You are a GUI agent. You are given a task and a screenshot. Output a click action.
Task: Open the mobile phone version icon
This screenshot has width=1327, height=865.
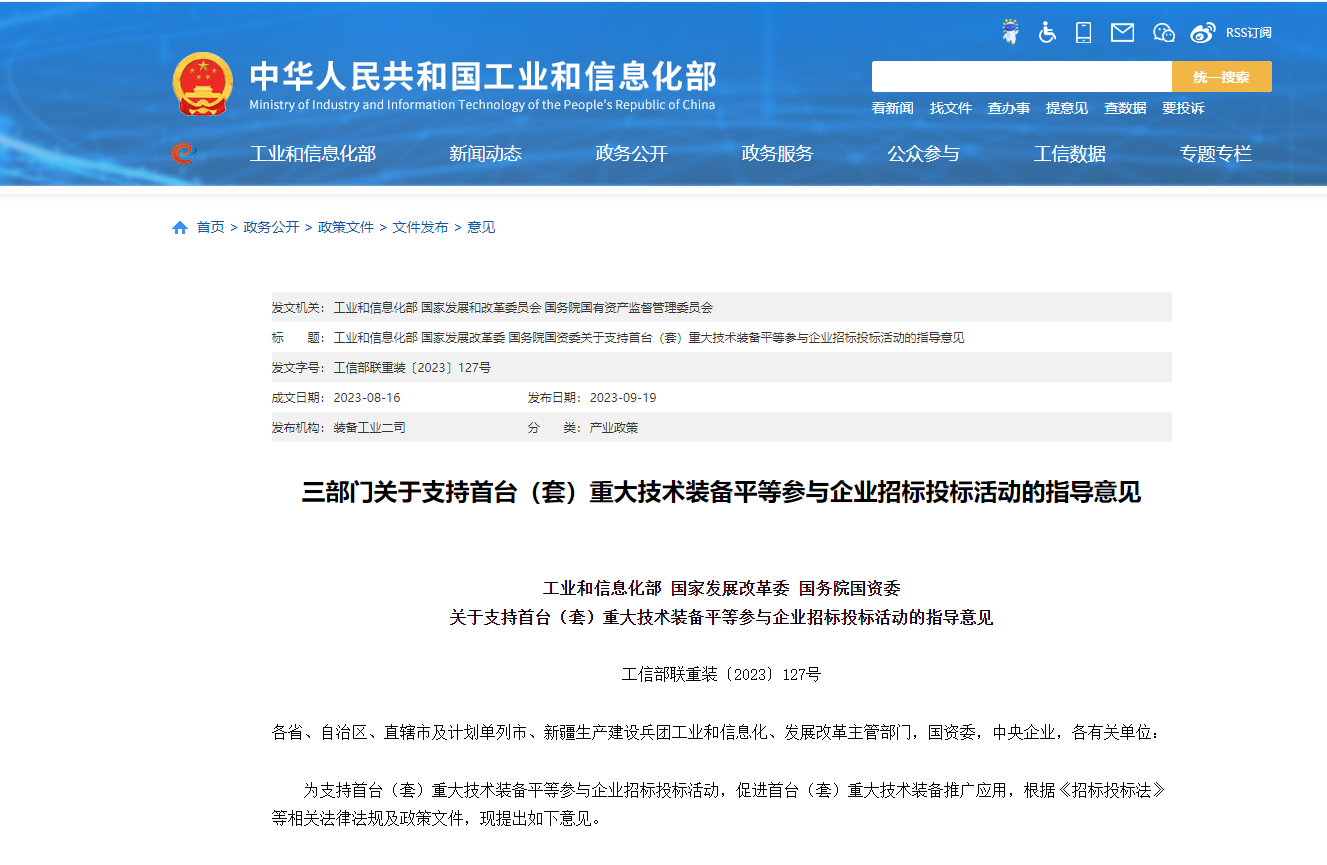[x=1083, y=32]
